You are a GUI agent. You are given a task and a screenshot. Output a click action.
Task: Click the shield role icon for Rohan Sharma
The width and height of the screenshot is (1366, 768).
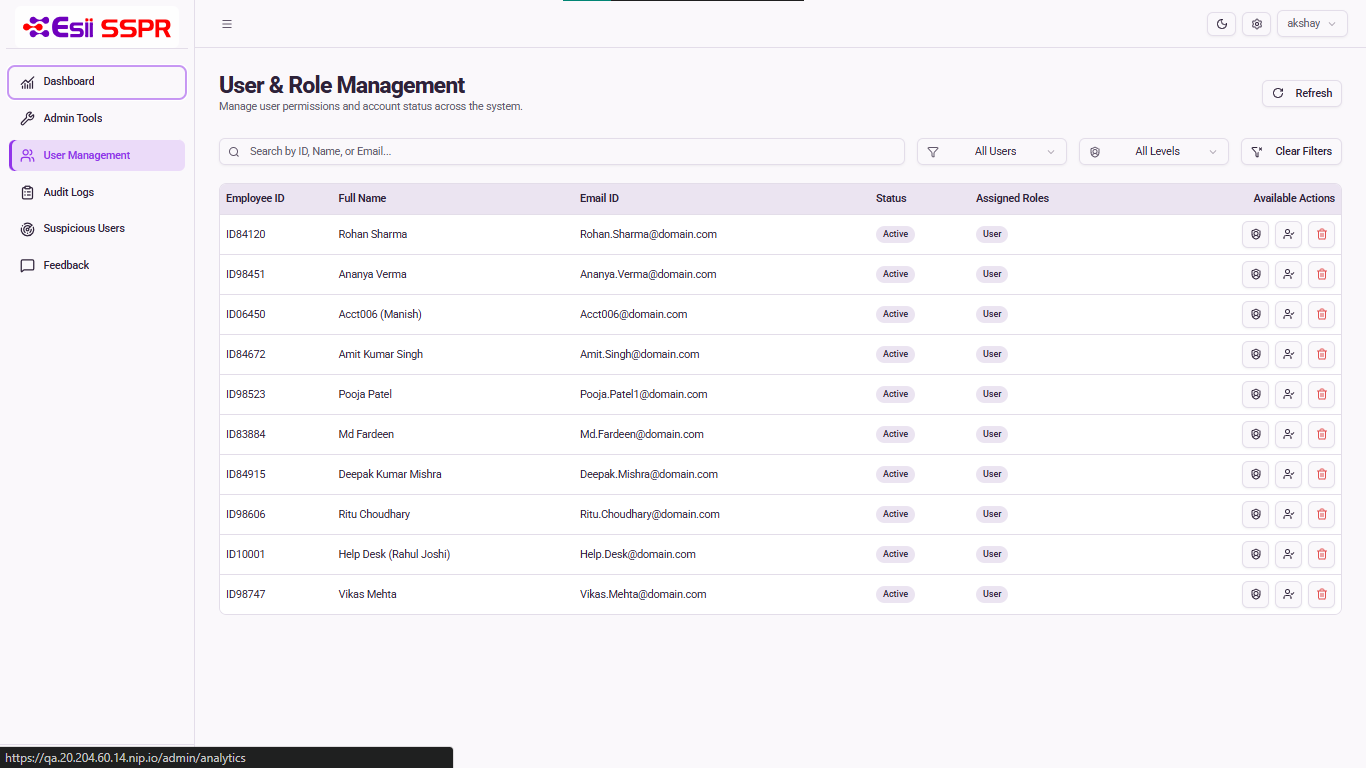point(1255,234)
